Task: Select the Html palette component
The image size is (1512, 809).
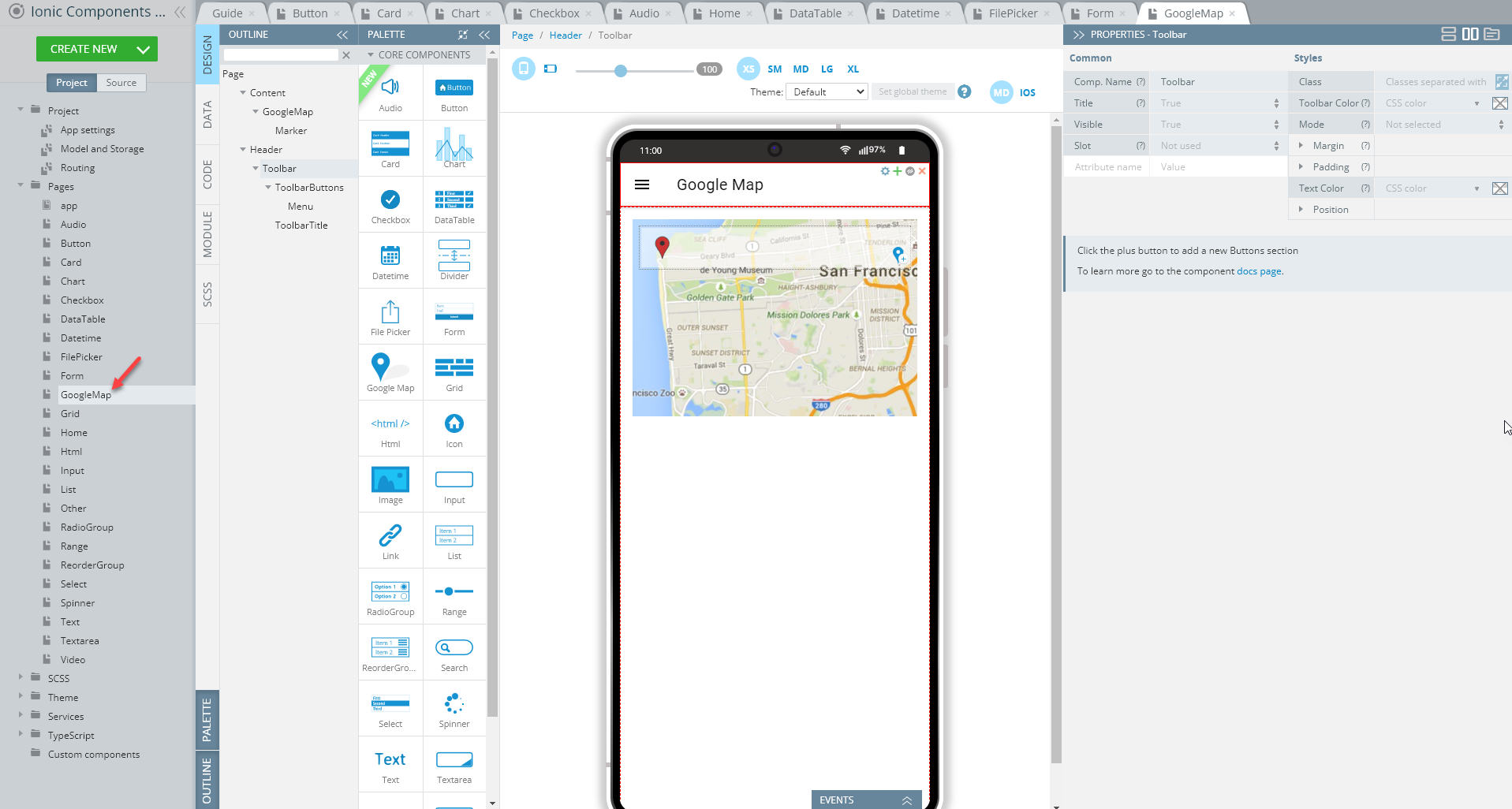Action: click(390, 429)
